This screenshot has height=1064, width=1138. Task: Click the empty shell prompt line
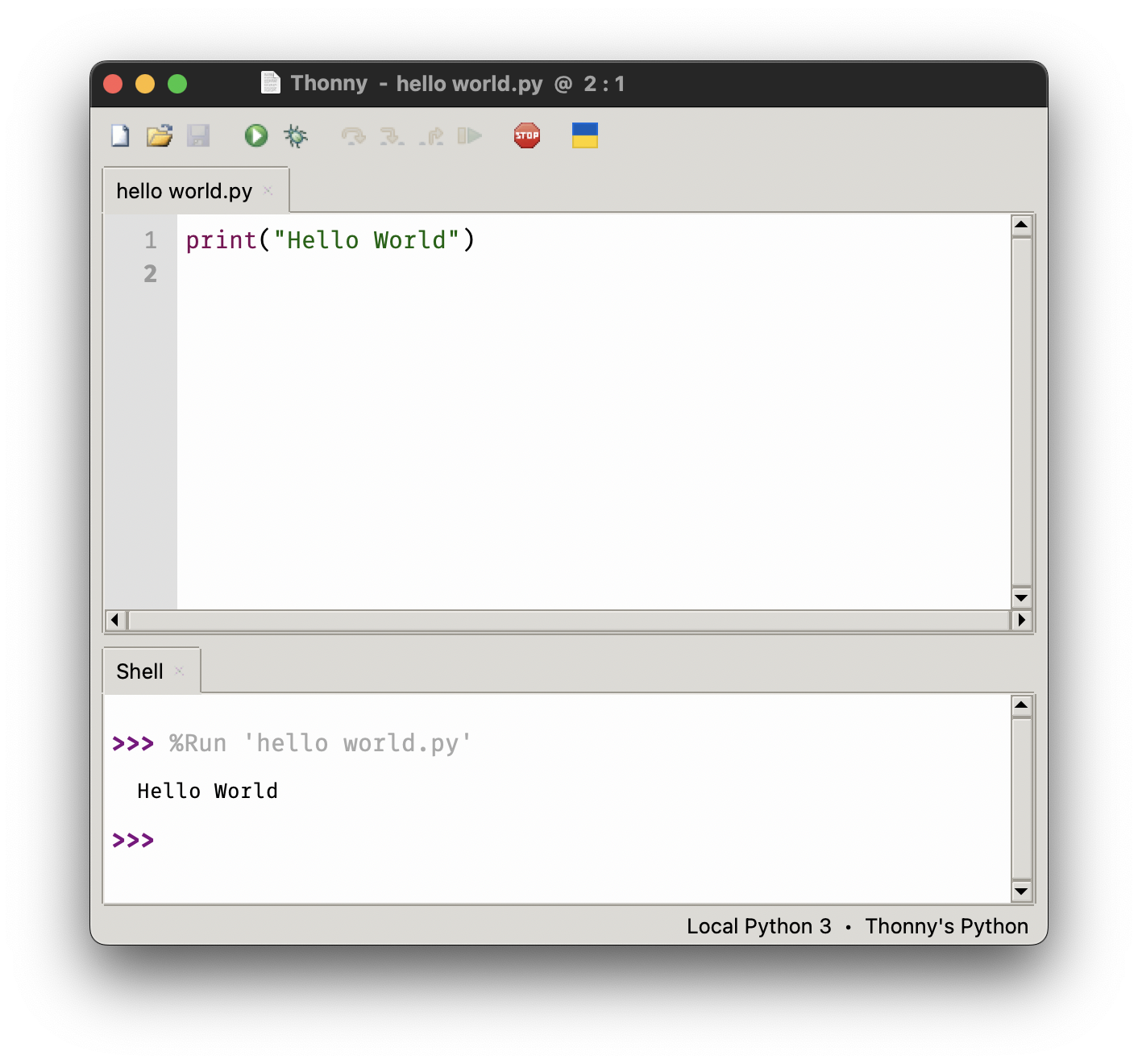pos(484,840)
